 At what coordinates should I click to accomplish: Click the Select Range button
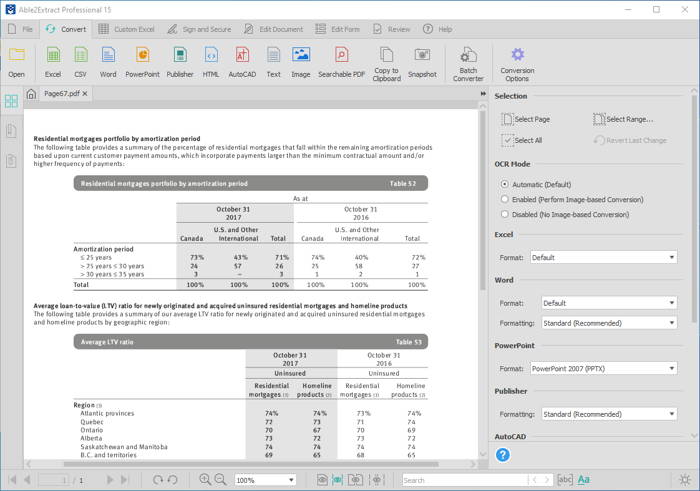click(x=622, y=119)
